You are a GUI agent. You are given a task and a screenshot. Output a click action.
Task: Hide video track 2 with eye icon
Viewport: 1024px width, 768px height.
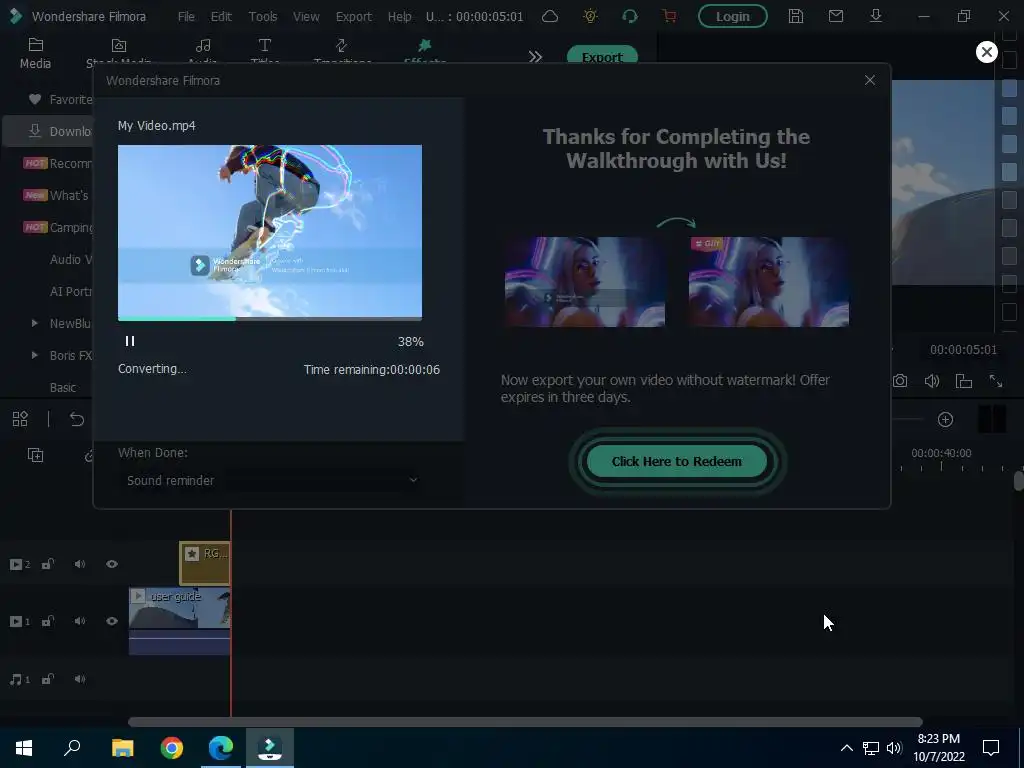(x=112, y=564)
